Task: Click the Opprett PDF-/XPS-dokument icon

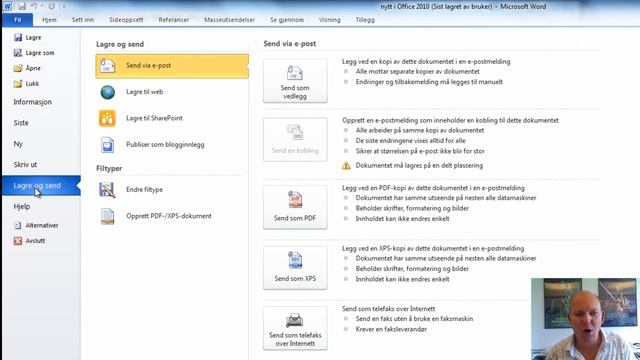Action: point(107,216)
